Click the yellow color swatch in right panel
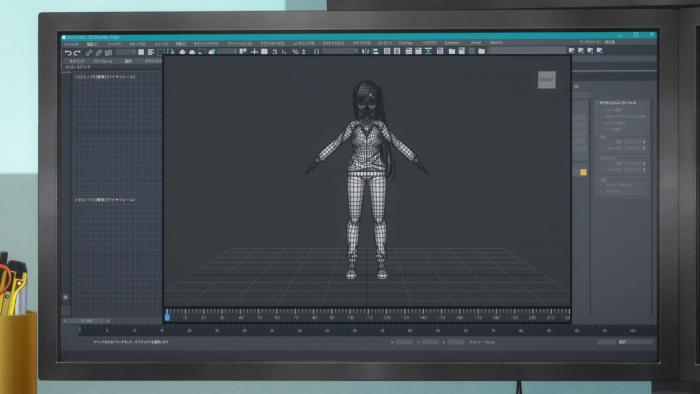 tap(583, 172)
